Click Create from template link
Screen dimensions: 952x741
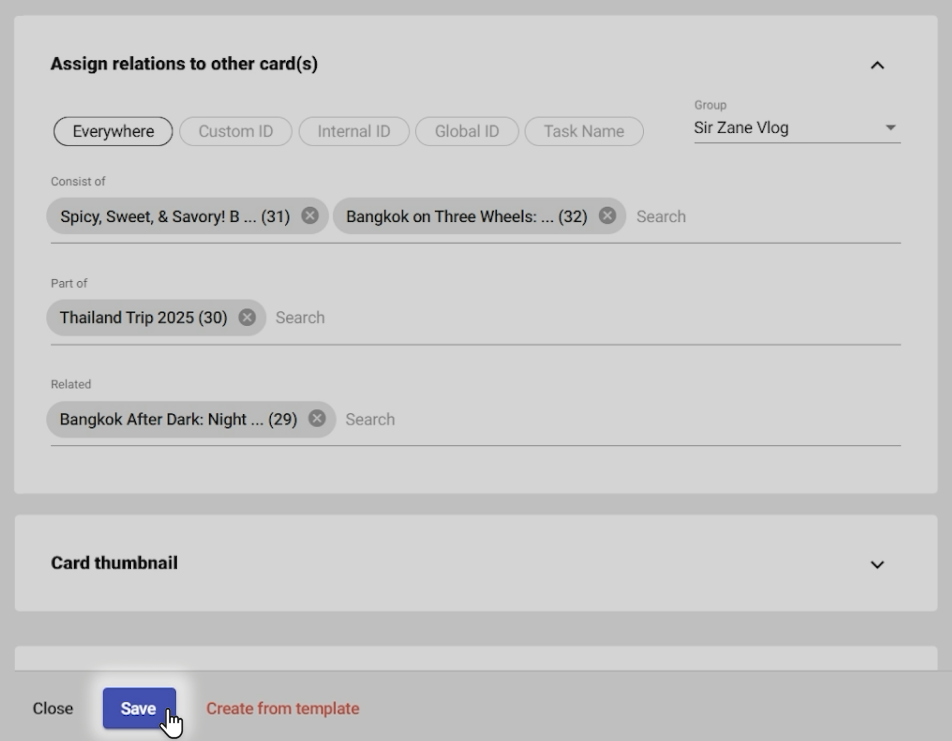[283, 708]
